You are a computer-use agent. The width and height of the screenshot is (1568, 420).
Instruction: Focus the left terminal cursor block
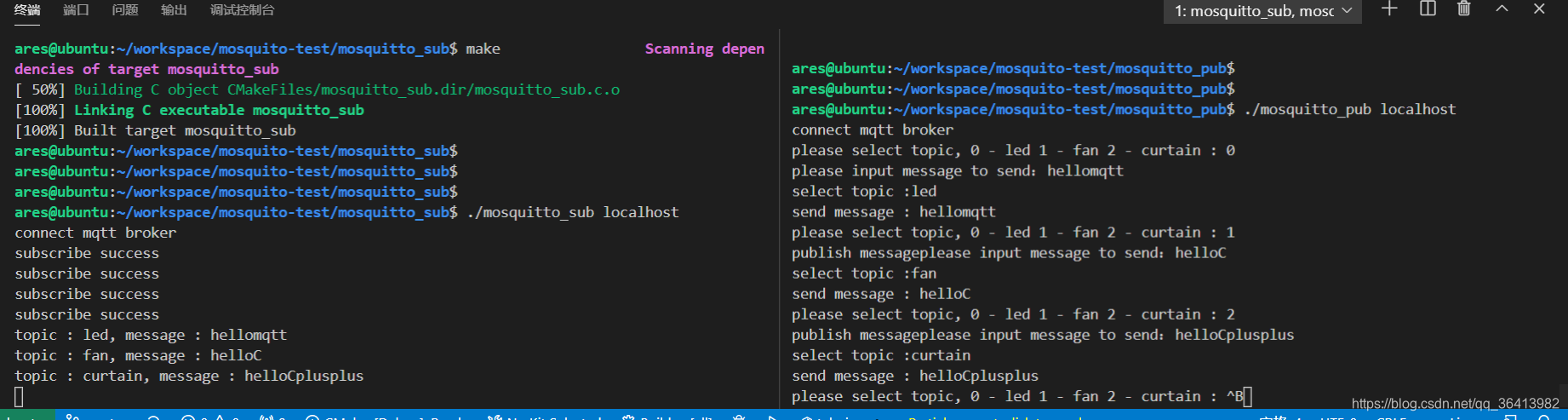coord(19,396)
